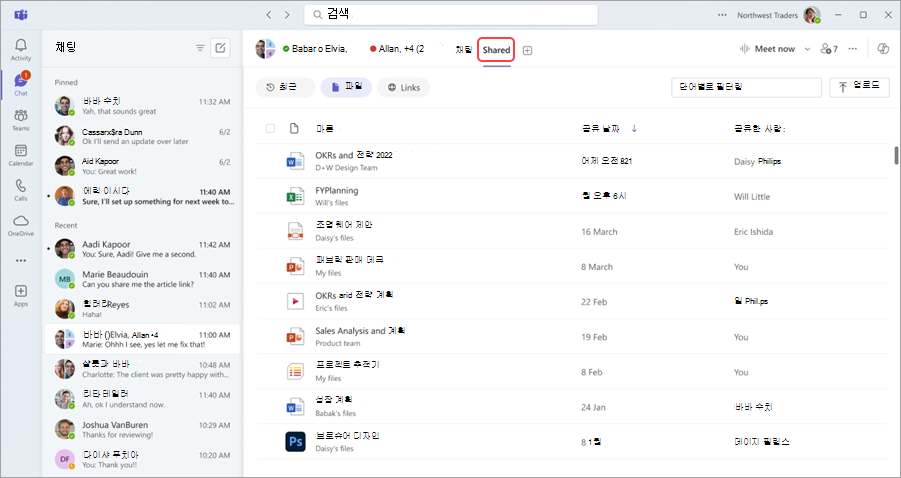Open chat 'Yah, that sounds great'
Screen dimensions: 901x478
coord(142,106)
